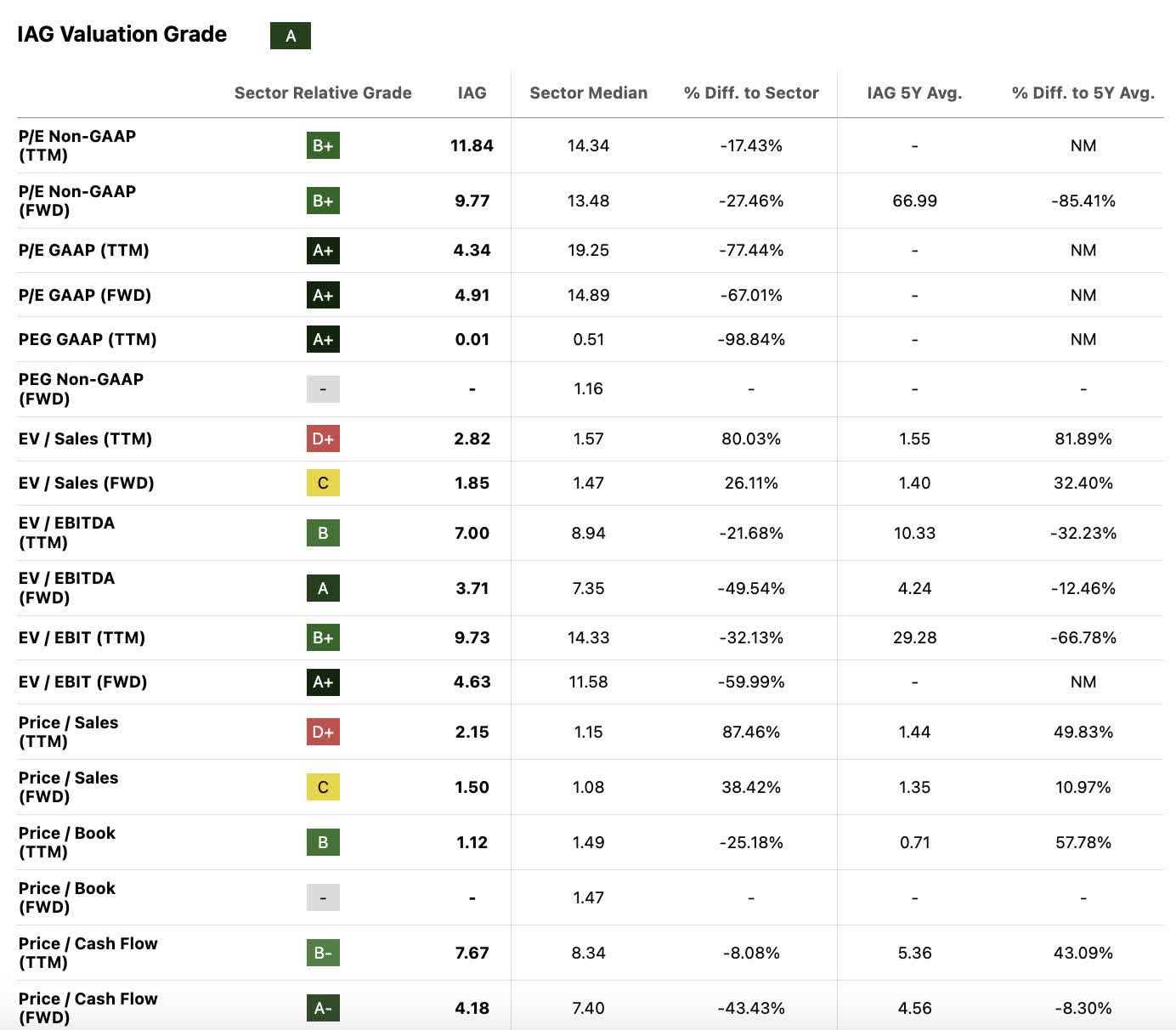Click the A+ grade badge for PEG GAAP (TTM)

pyautogui.click(x=323, y=339)
